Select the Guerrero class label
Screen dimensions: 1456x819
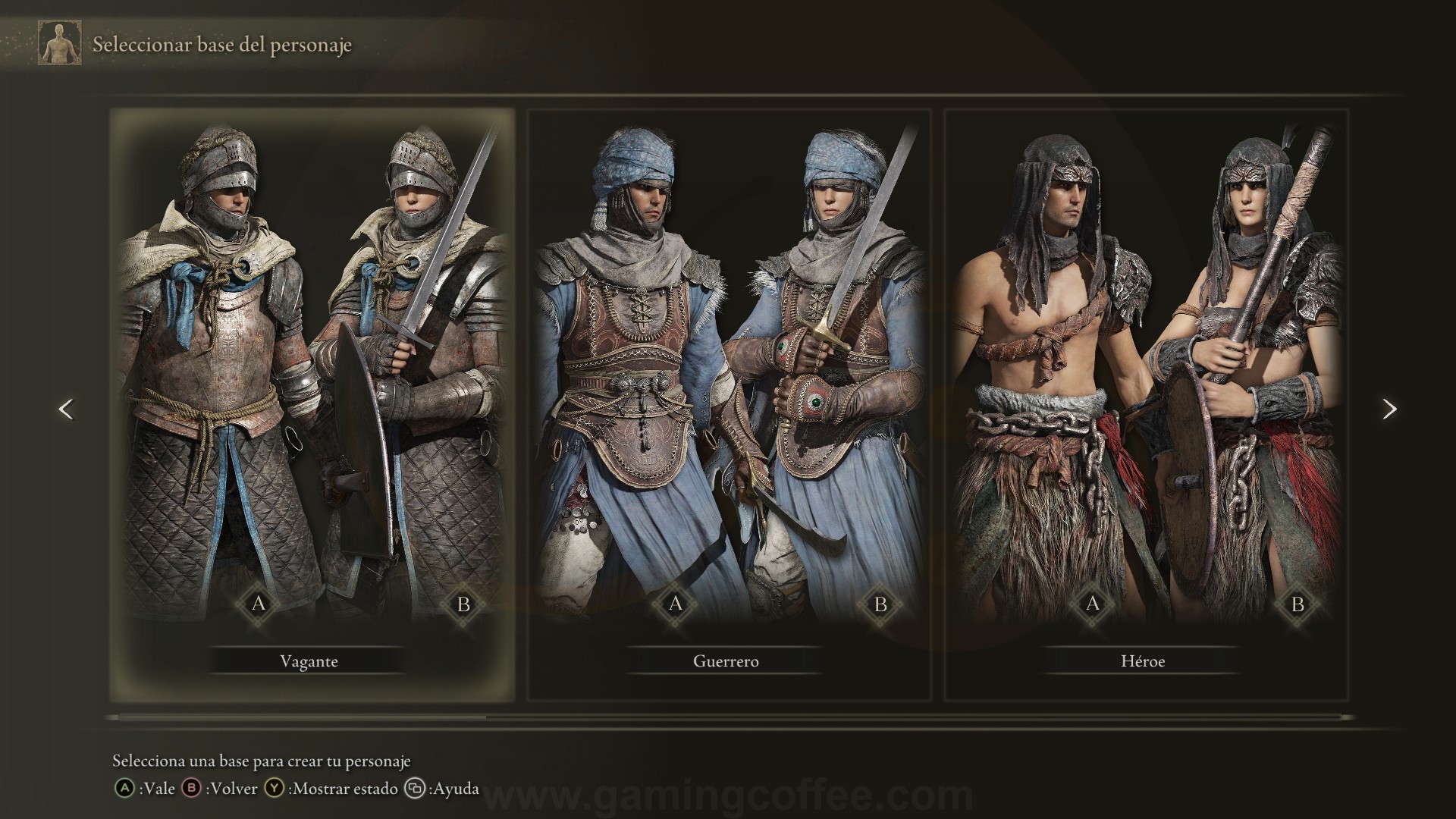(726, 661)
